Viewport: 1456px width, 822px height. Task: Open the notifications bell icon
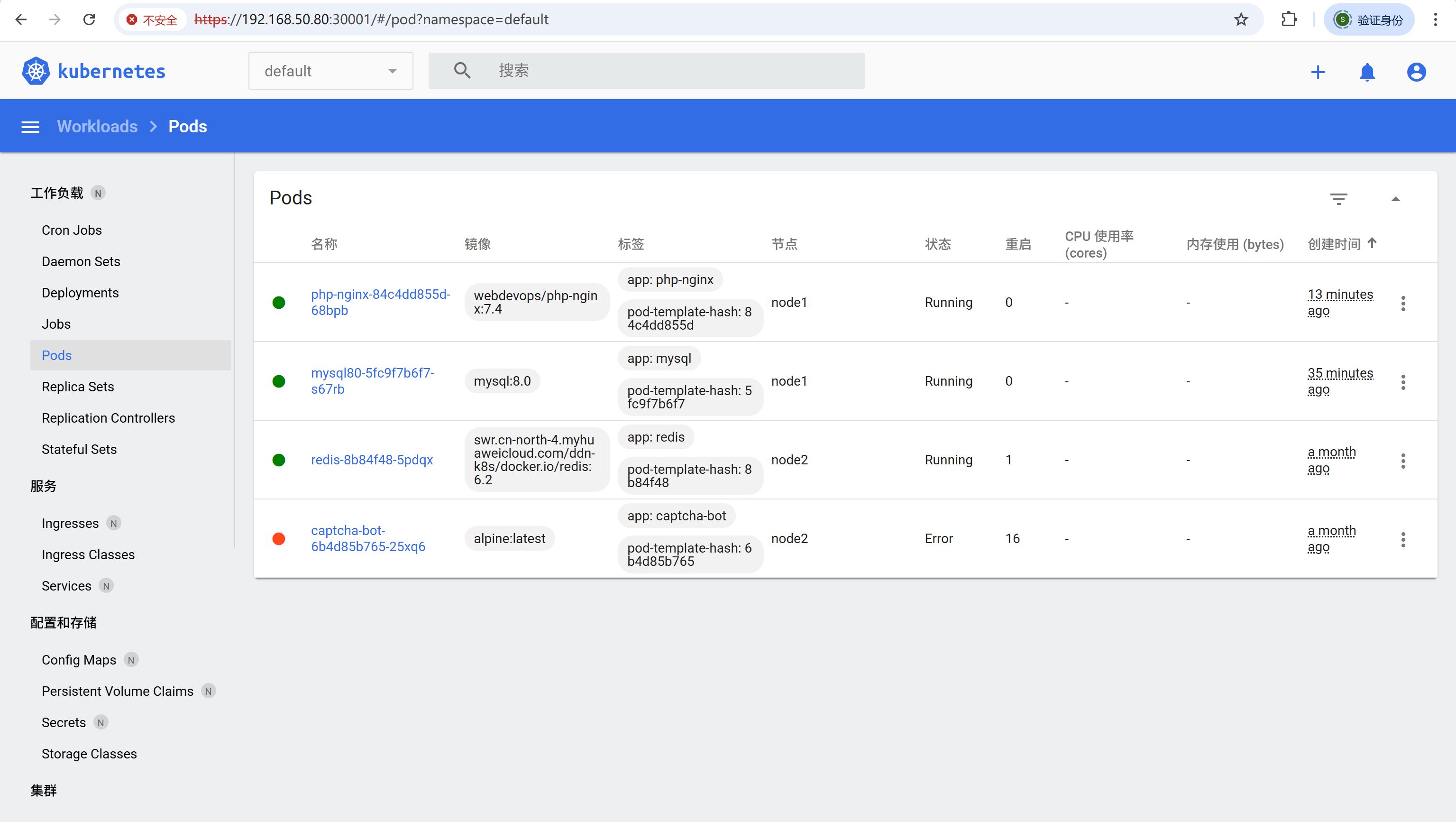[x=1367, y=72]
